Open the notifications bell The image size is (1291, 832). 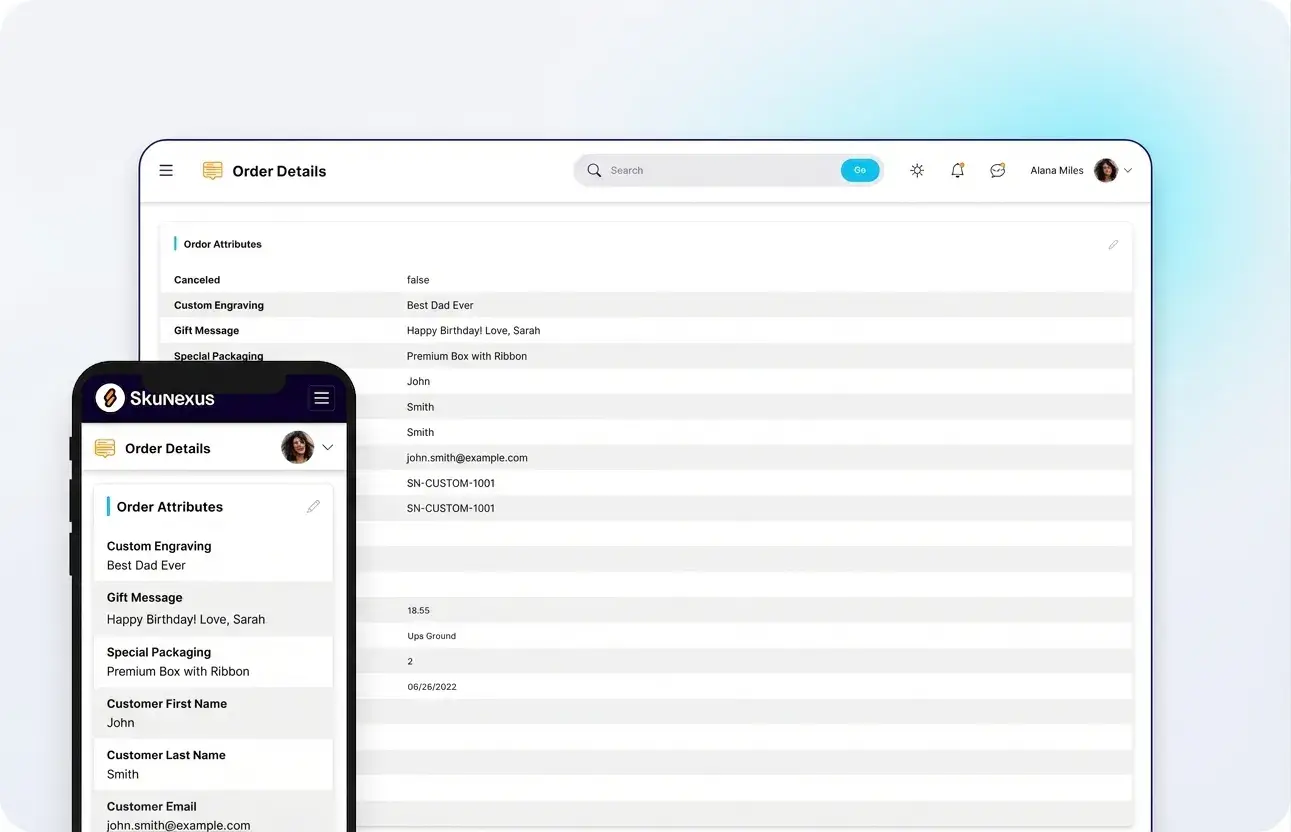957,171
